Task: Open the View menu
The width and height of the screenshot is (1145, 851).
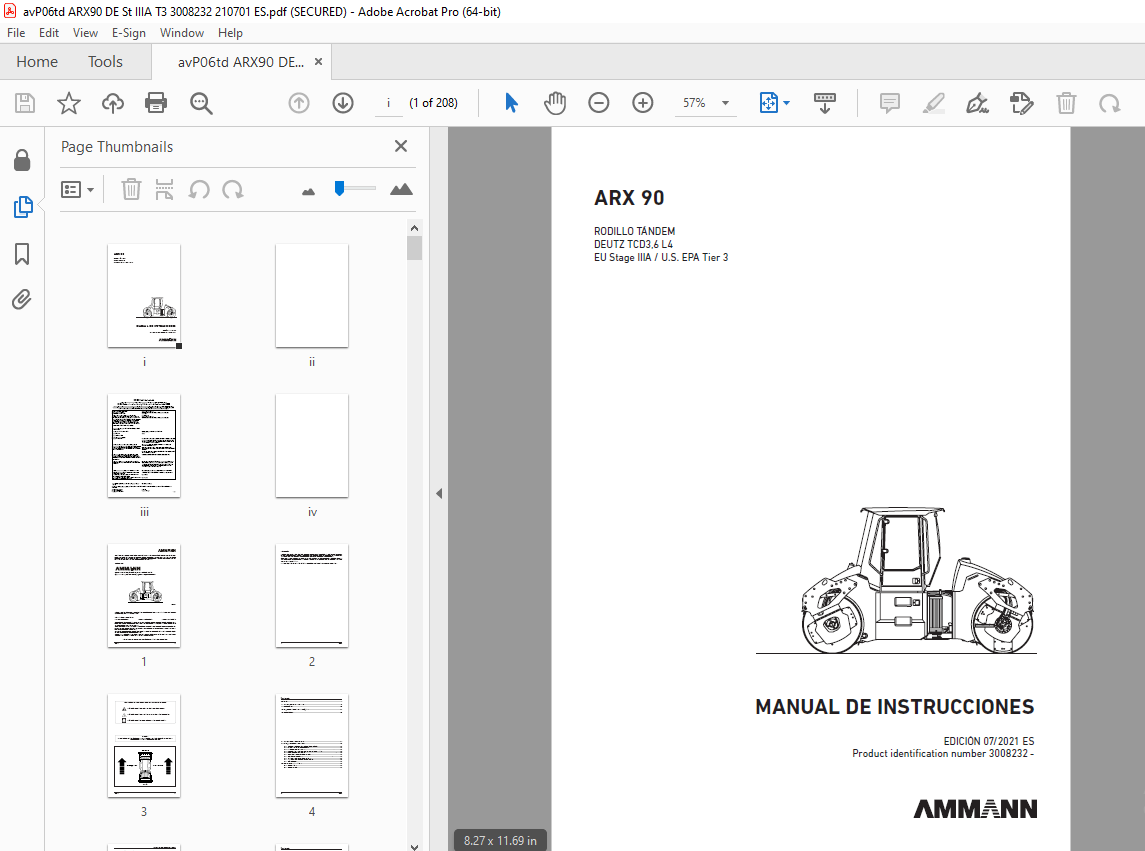Action: [85, 33]
